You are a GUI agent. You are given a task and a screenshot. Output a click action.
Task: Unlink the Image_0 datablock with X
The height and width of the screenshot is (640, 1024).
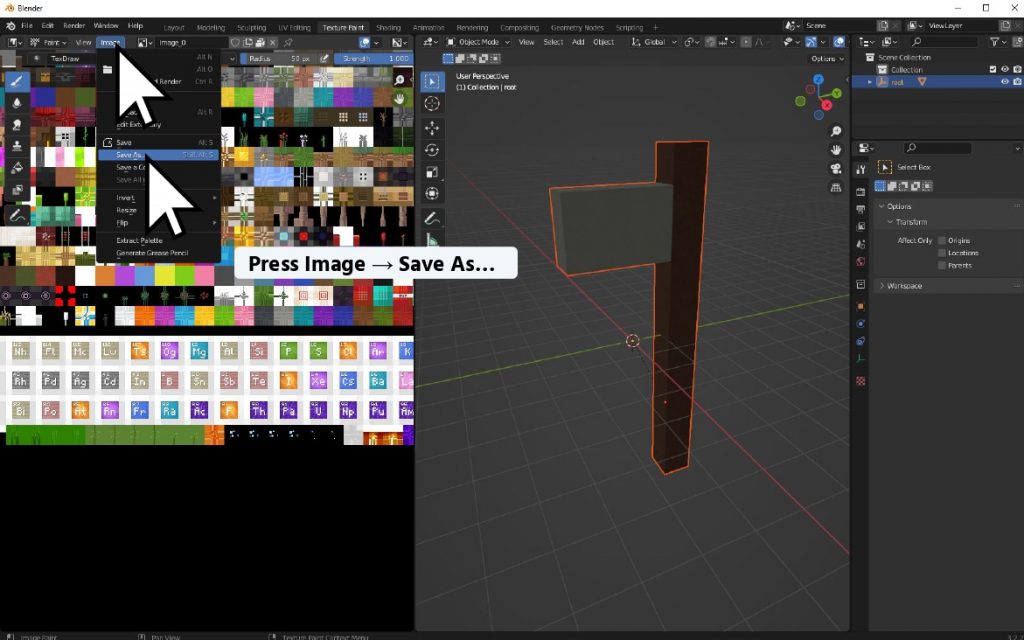273,42
